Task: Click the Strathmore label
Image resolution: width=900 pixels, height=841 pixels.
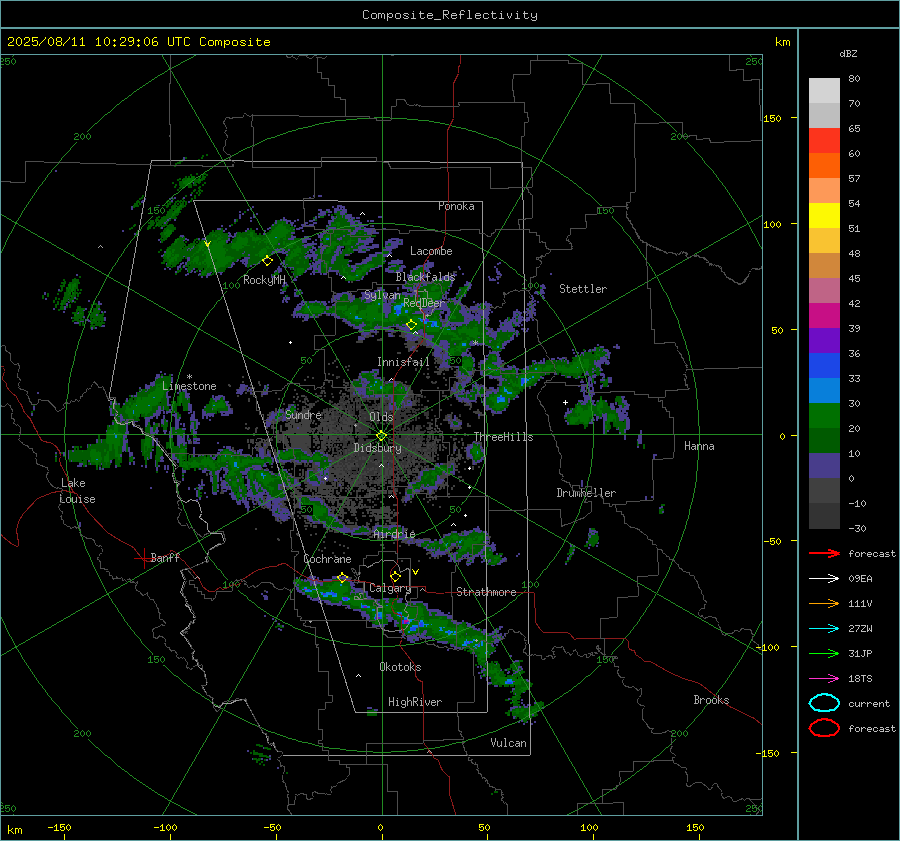Action: coord(486,592)
